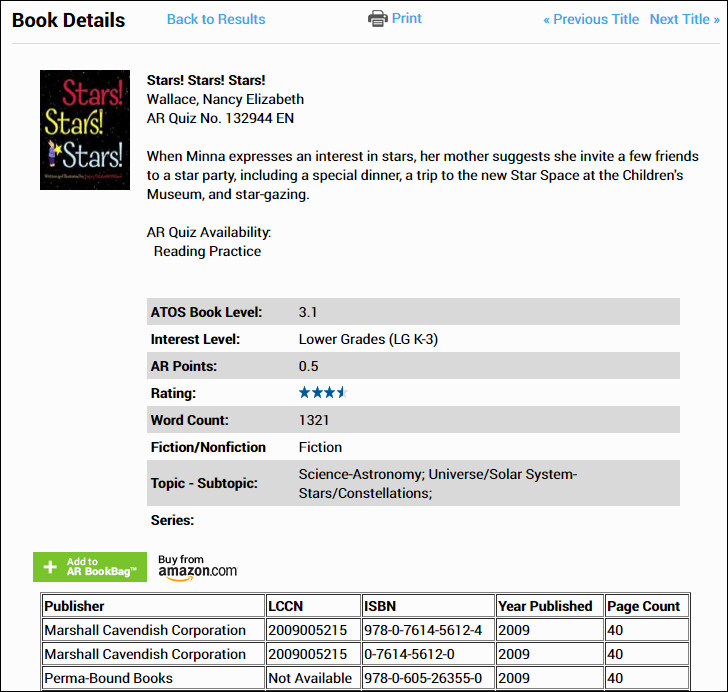
Task: Click the Year Published column header
Action: [550, 606]
